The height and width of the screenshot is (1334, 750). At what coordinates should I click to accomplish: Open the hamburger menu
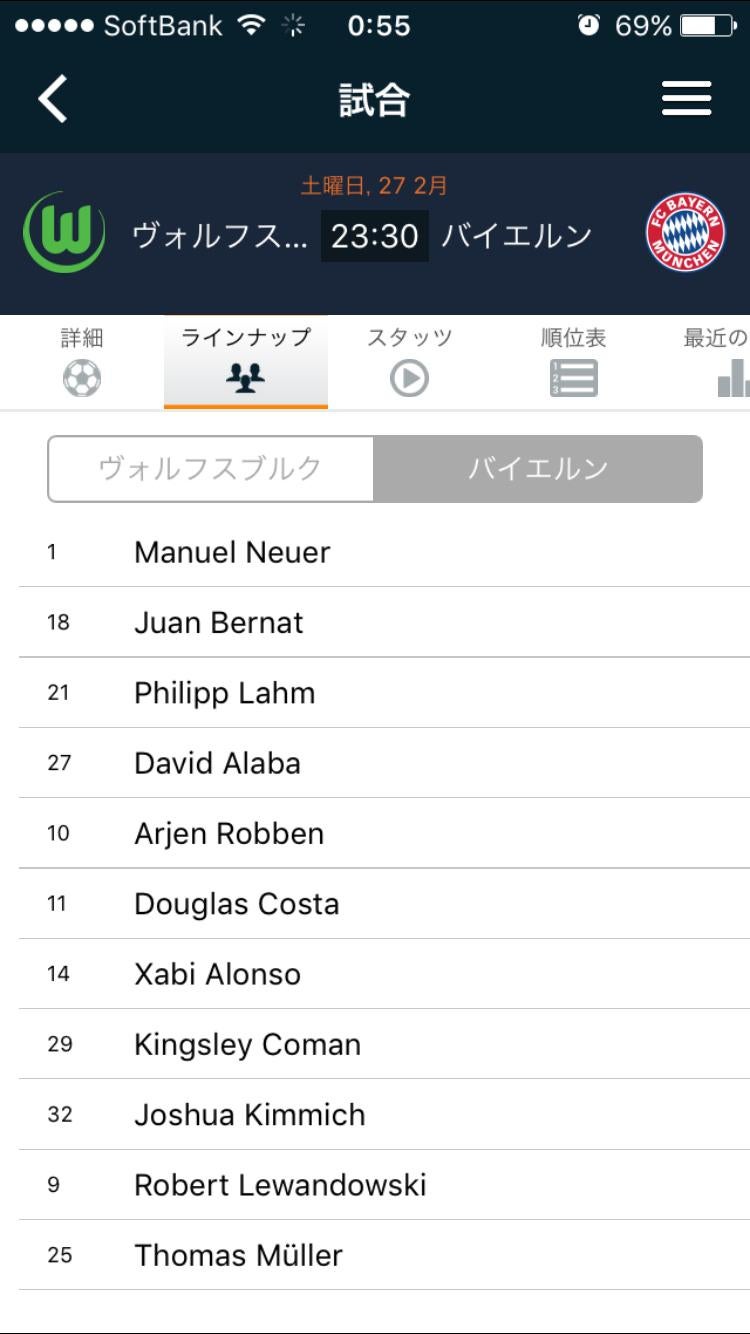tap(686, 99)
